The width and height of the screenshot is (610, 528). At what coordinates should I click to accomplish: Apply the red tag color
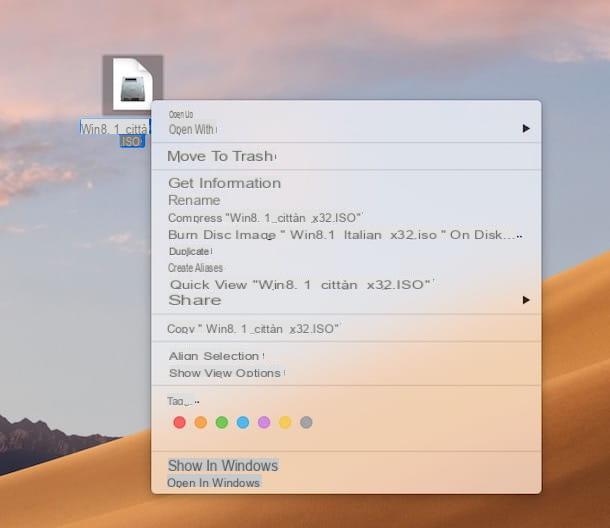pyautogui.click(x=179, y=422)
